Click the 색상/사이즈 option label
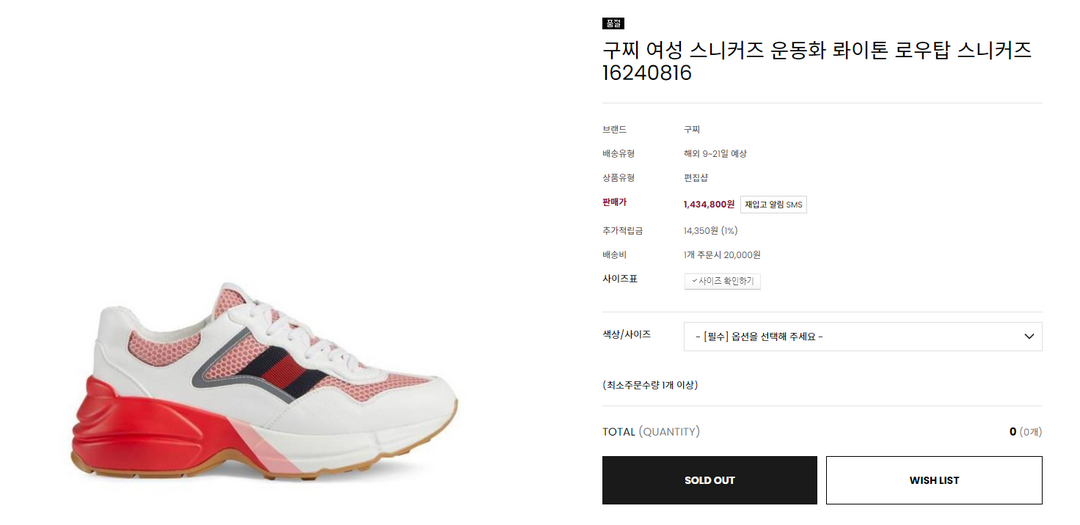Screen dimensions: 1080x525 [626, 334]
